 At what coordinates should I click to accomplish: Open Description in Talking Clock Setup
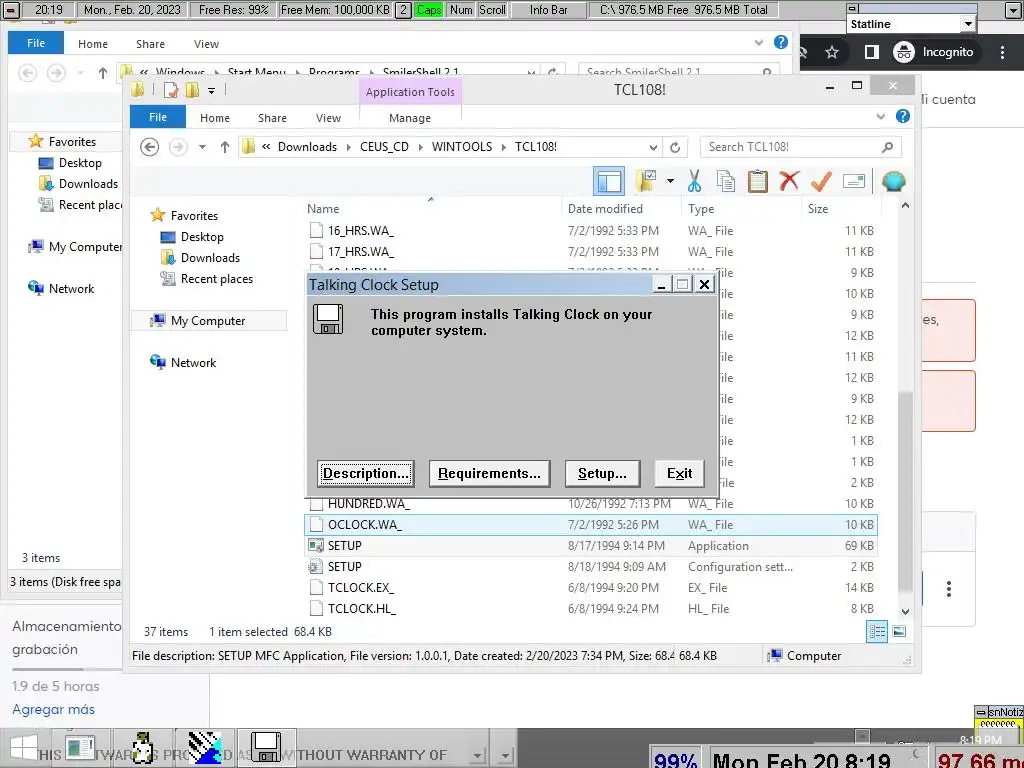(x=365, y=473)
